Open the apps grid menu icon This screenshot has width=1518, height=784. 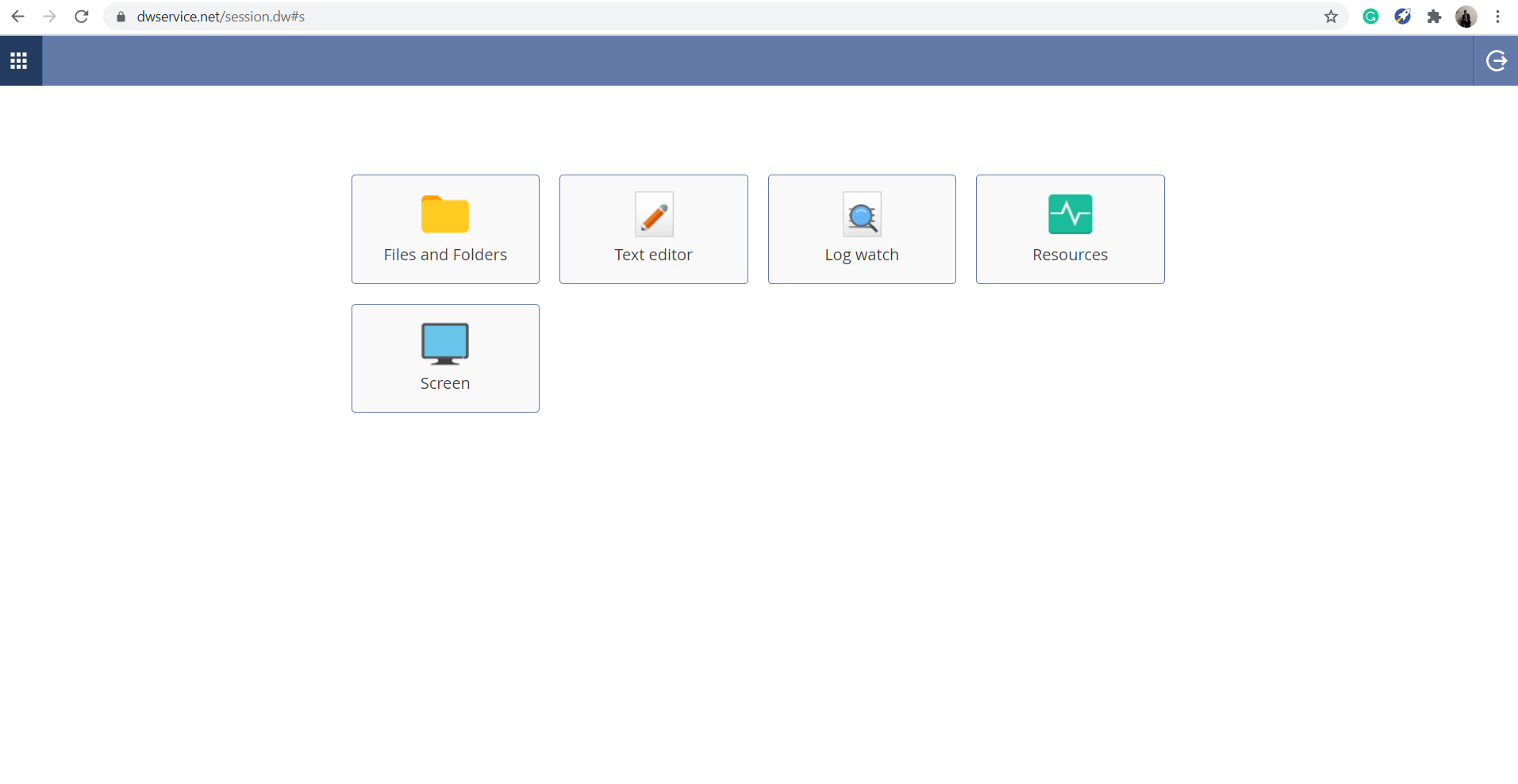click(x=19, y=60)
